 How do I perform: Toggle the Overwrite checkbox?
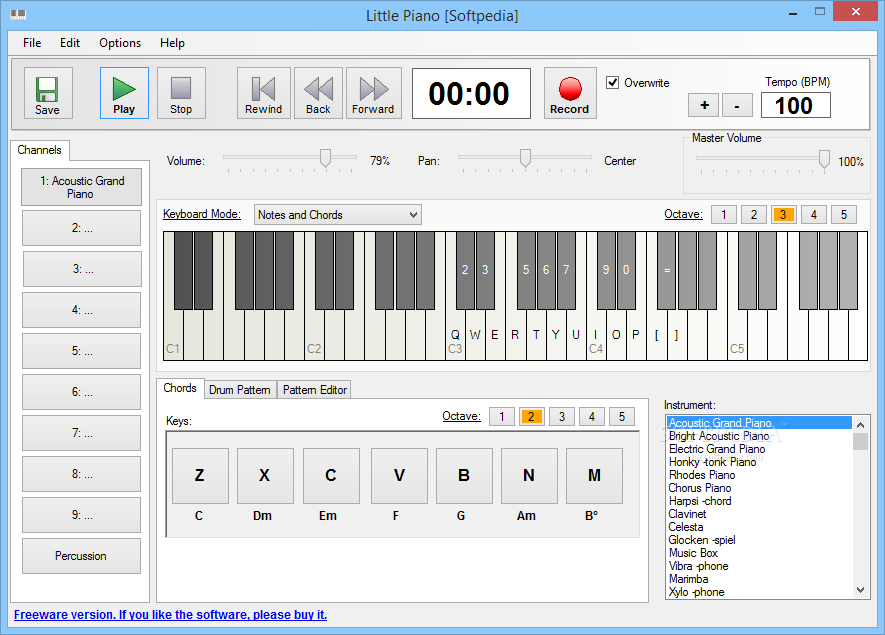612,82
